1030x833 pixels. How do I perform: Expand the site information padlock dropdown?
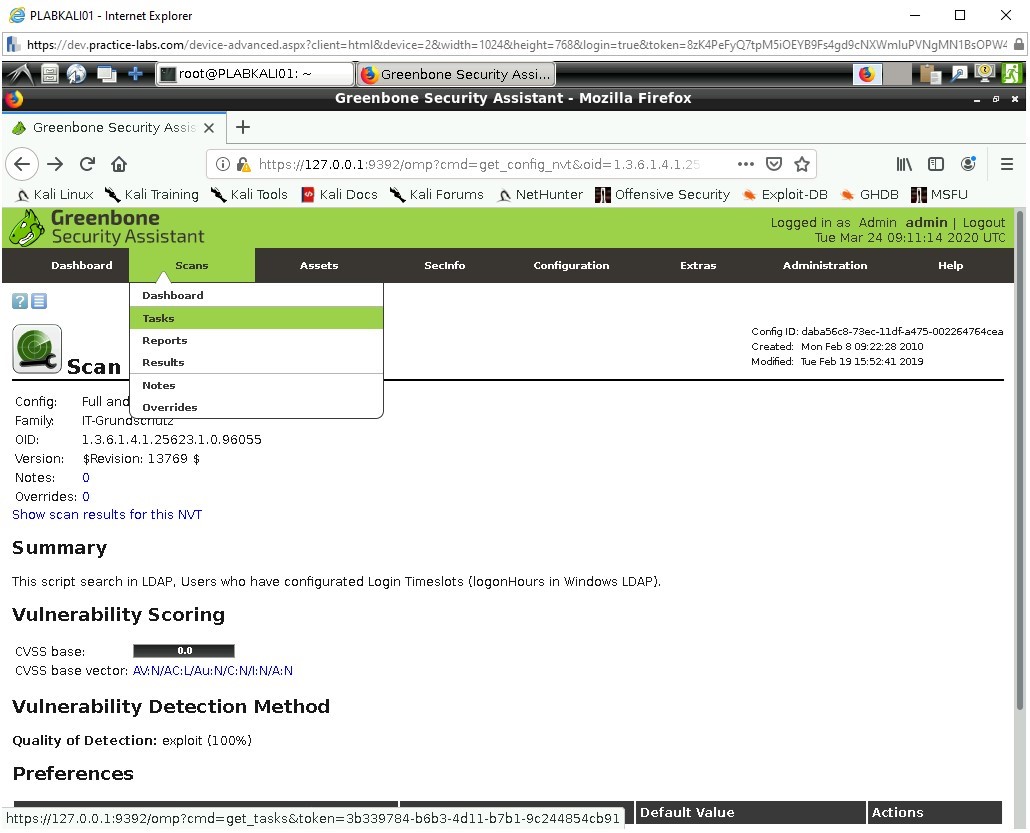coord(243,163)
